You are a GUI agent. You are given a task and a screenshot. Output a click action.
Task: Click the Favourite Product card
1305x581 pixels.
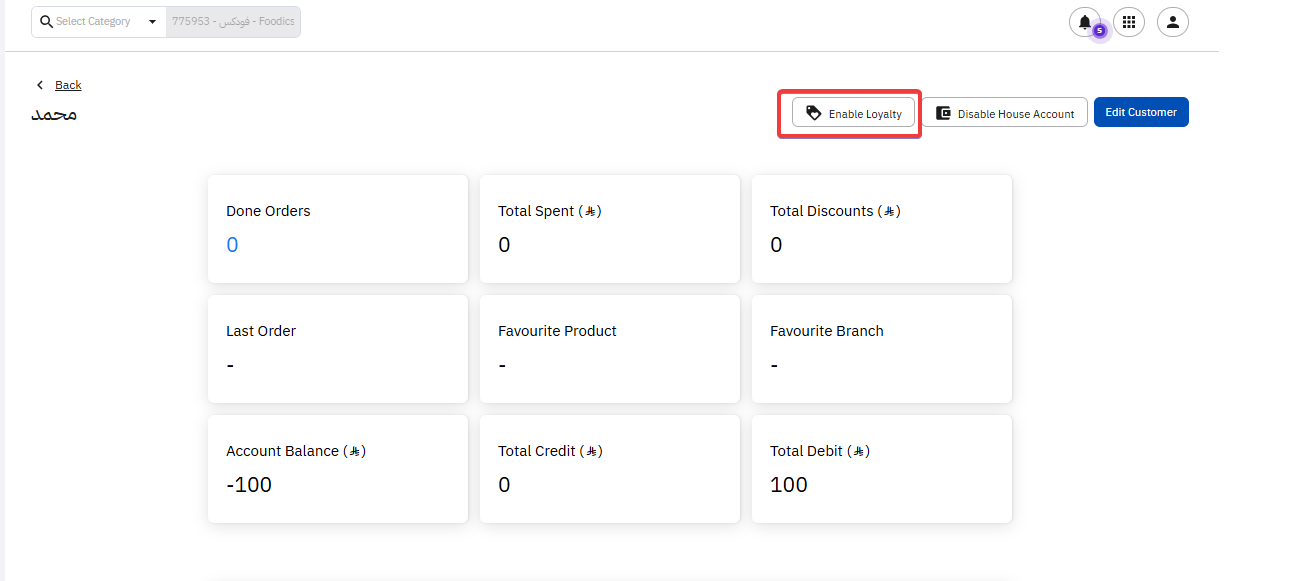(609, 349)
